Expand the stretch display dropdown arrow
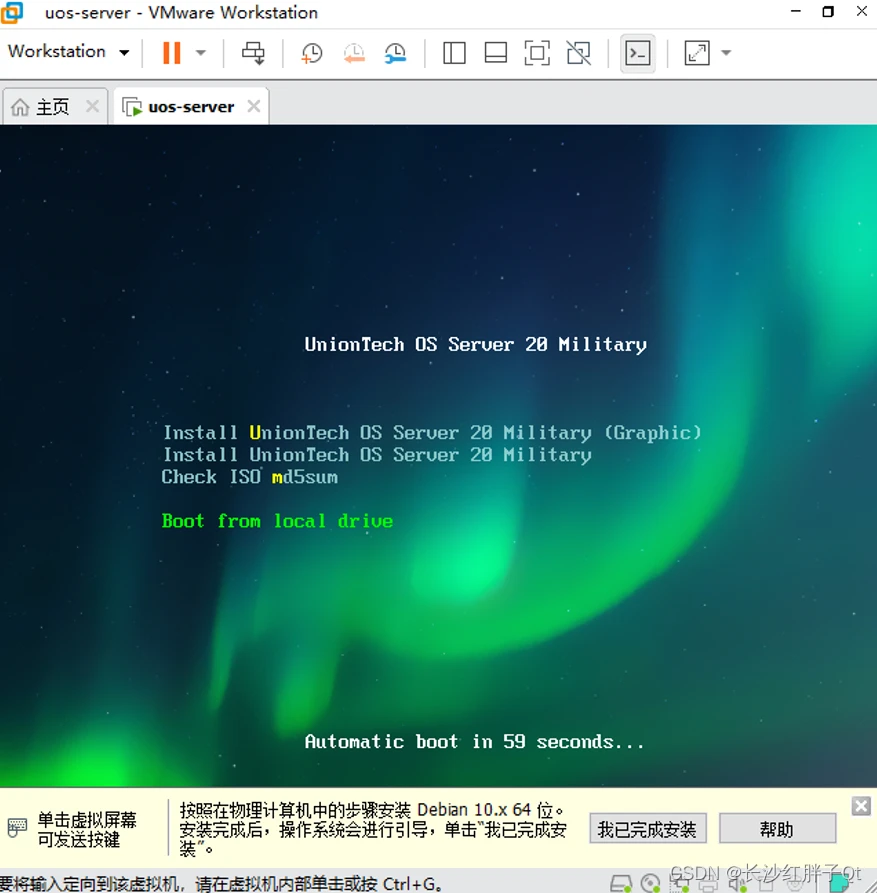 [726, 53]
